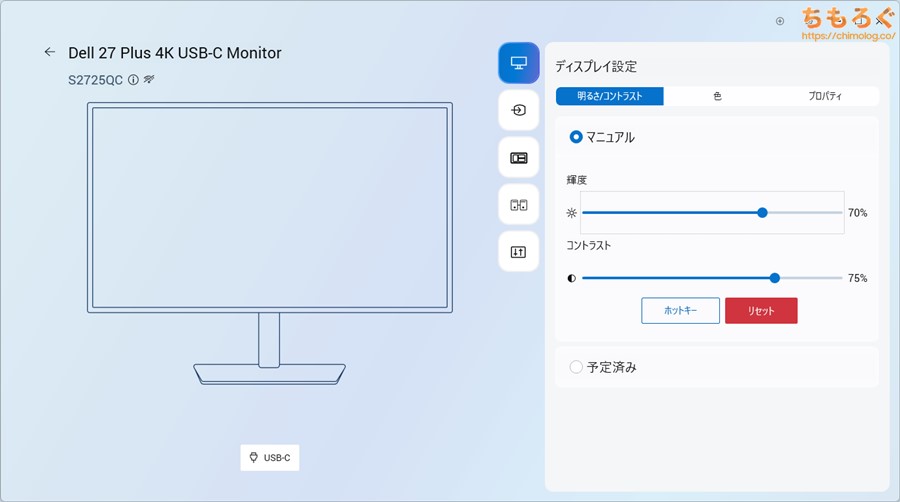Click the info icon beside S2725QC
The image size is (900, 502).
tap(133, 79)
